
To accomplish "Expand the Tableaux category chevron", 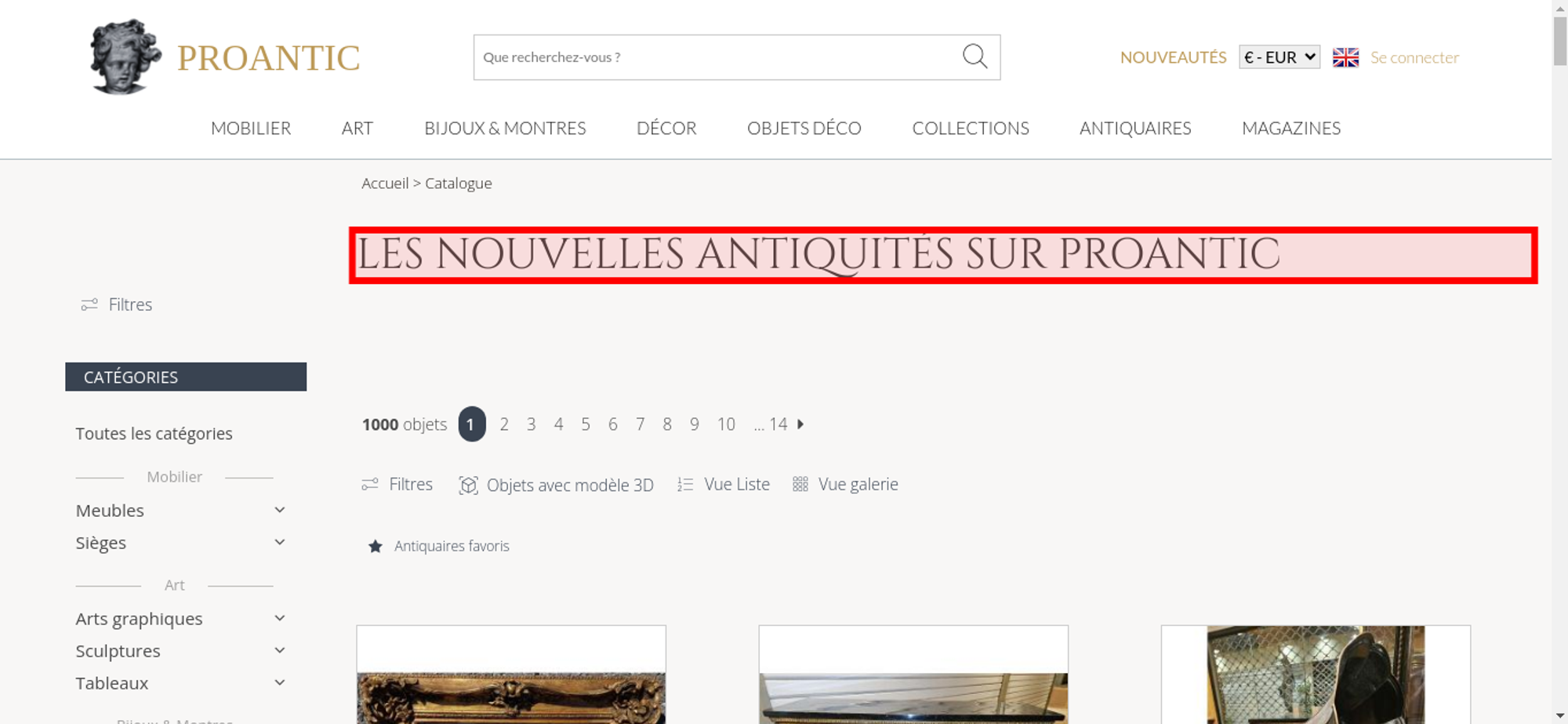I will (x=280, y=682).
